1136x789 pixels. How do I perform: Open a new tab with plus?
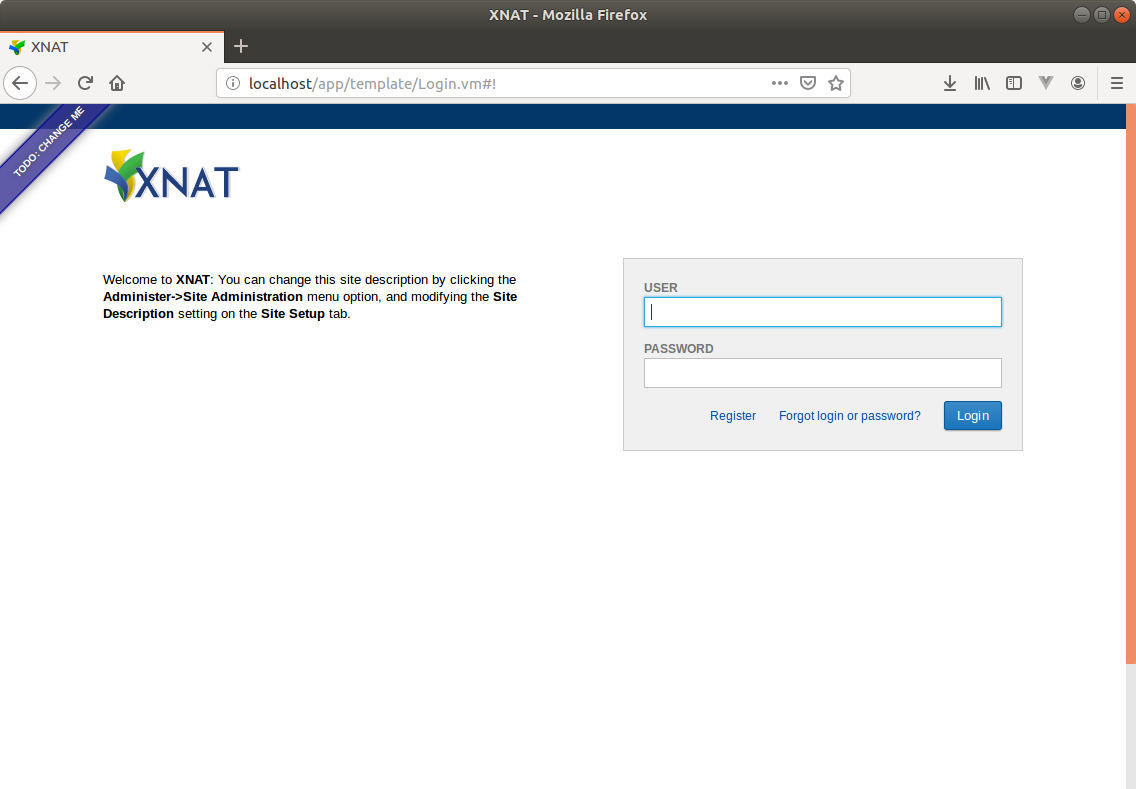point(241,46)
